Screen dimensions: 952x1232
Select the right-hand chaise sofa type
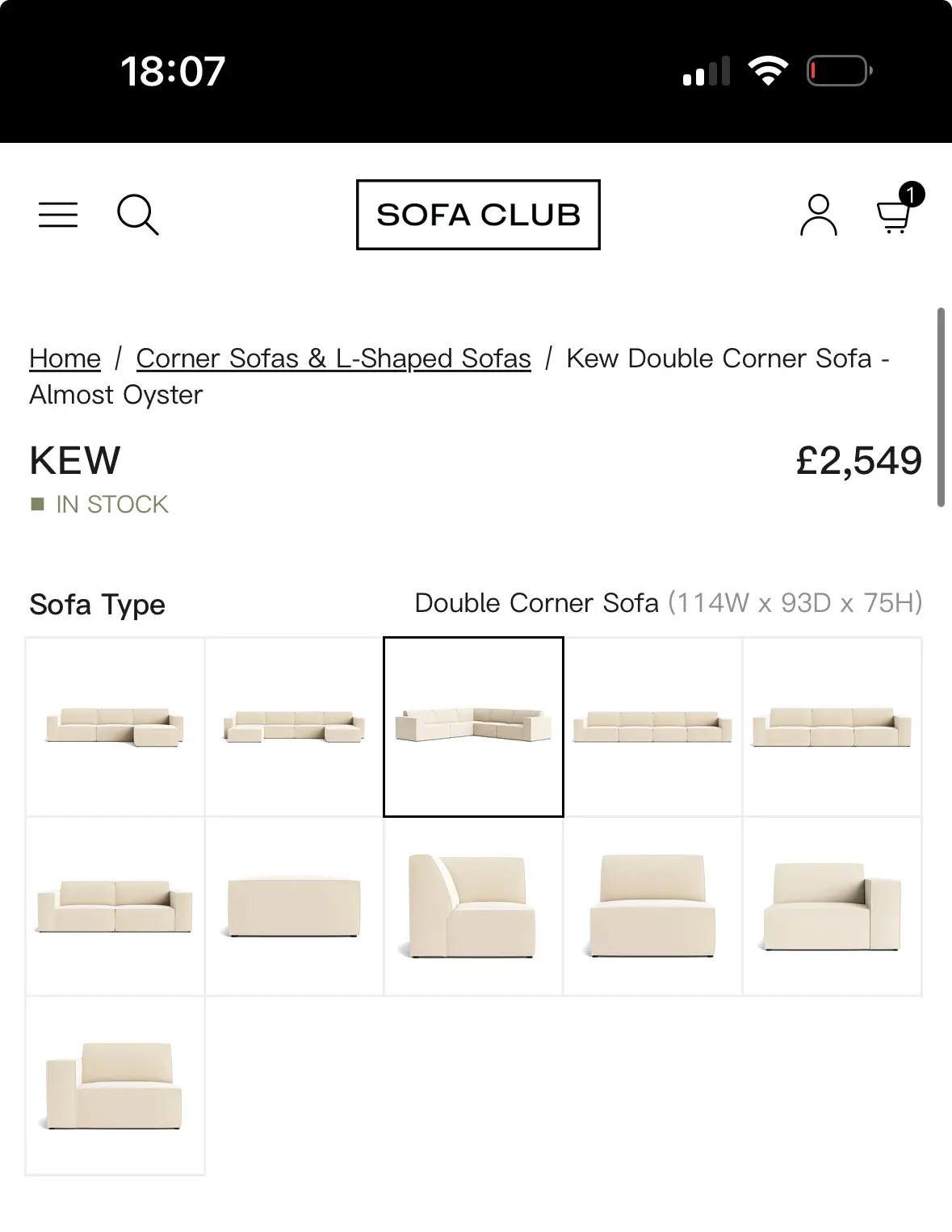point(115,727)
